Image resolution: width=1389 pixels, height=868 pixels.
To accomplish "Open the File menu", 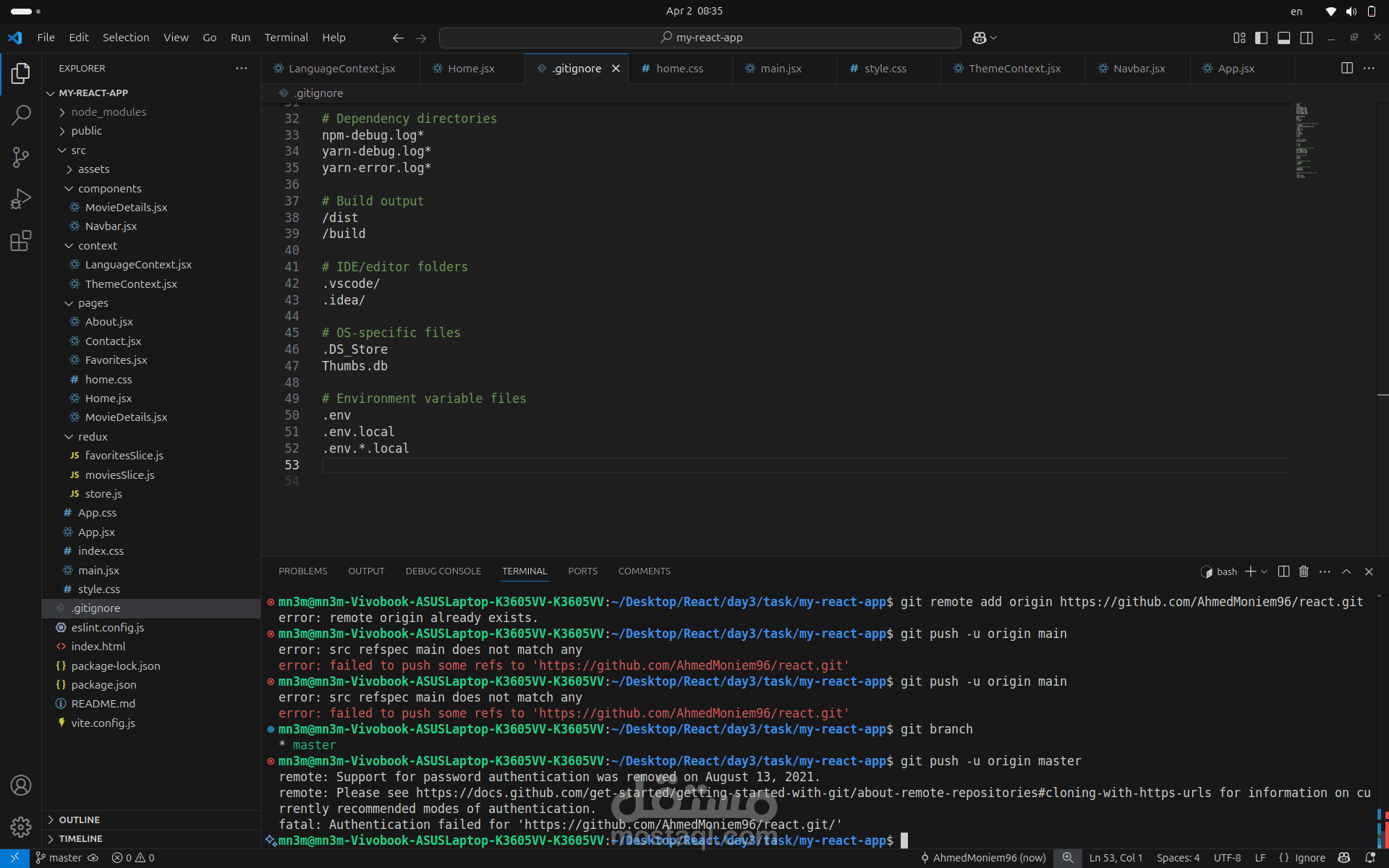I will [46, 38].
